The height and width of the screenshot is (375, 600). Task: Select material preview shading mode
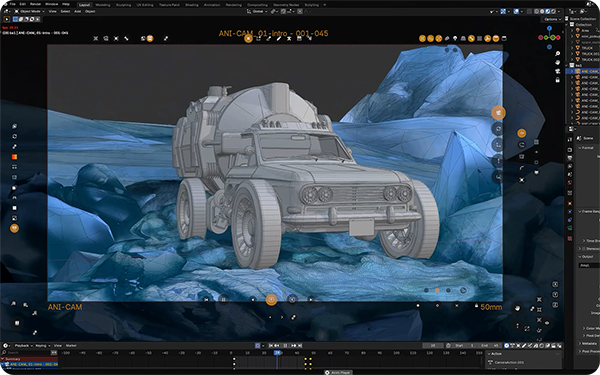548,11
